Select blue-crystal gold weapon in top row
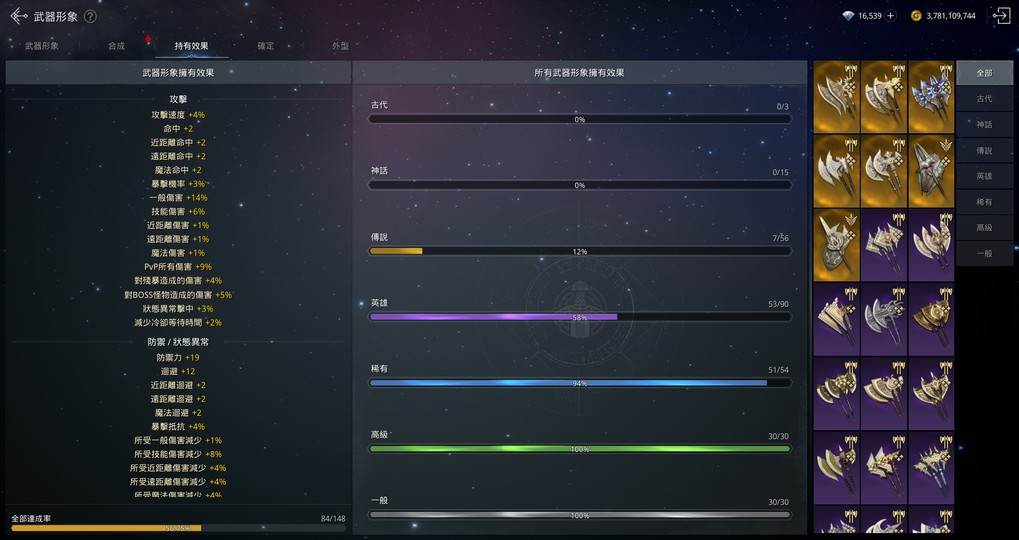The image size is (1019, 540). pos(931,97)
